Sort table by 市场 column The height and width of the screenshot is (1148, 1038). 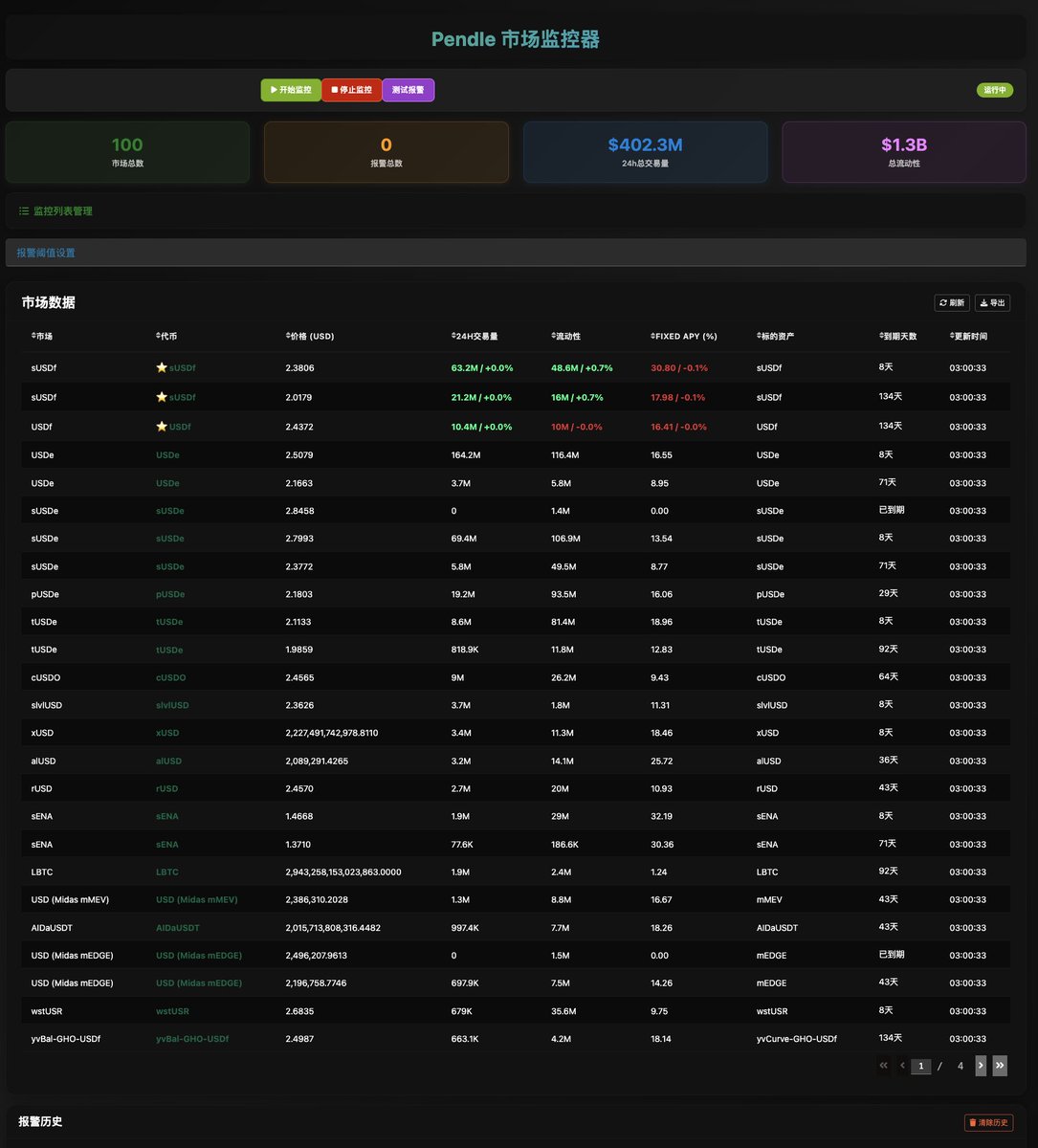pyautogui.click(x=42, y=337)
